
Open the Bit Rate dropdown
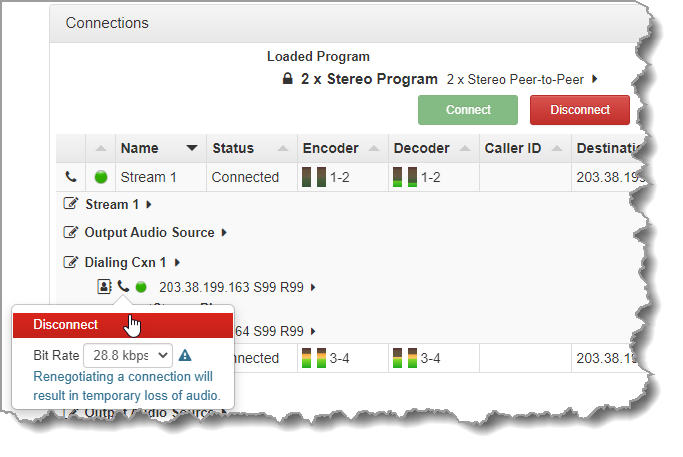[x=128, y=355]
